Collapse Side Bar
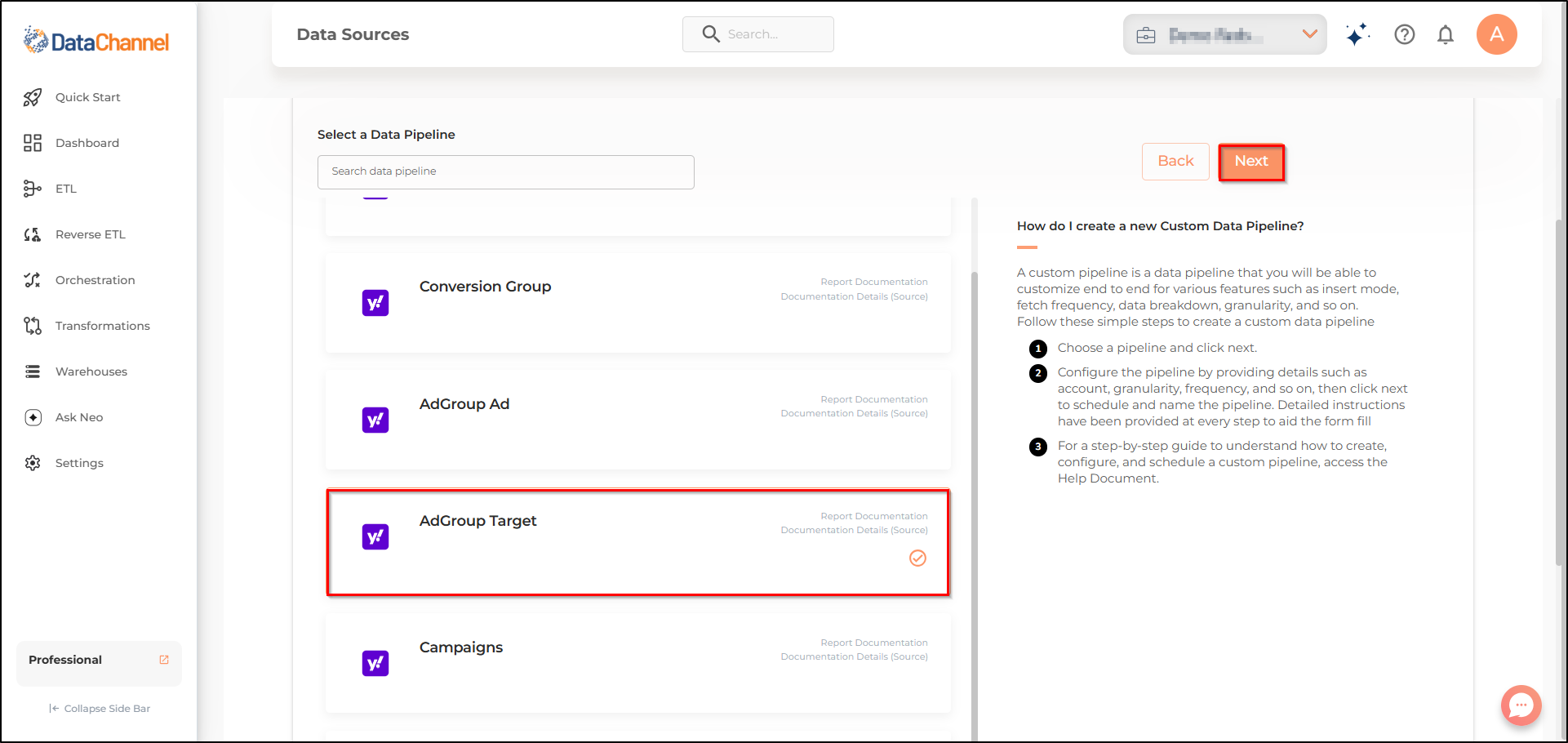This screenshot has height=743, width=1568. (x=100, y=709)
